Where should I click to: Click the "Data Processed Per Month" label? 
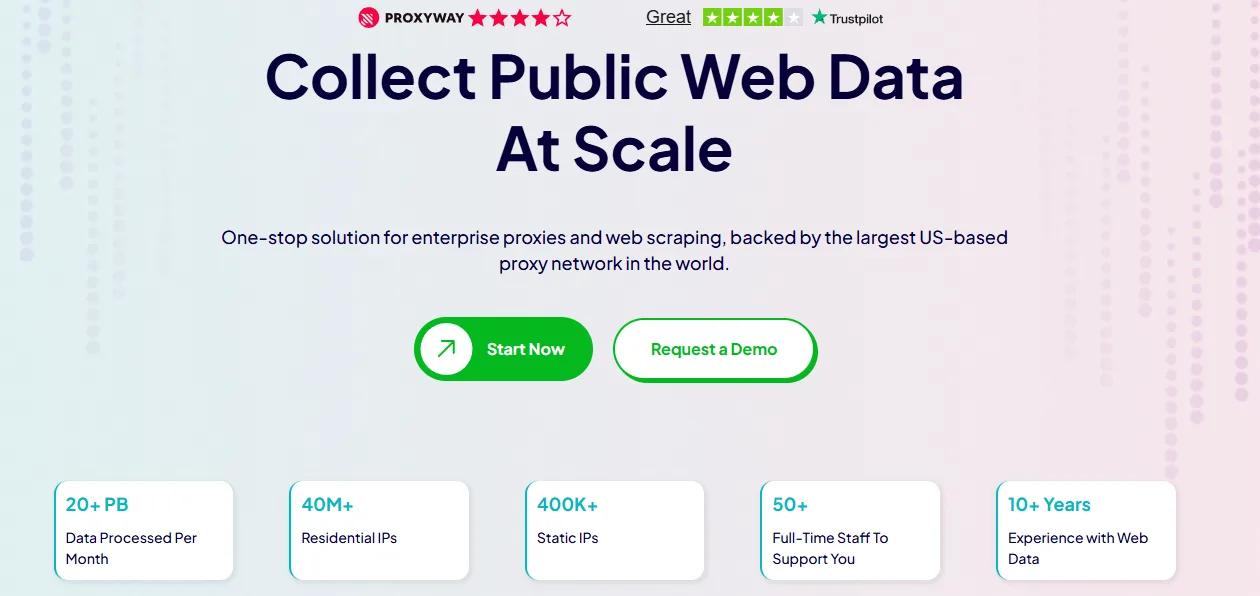(x=131, y=548)
